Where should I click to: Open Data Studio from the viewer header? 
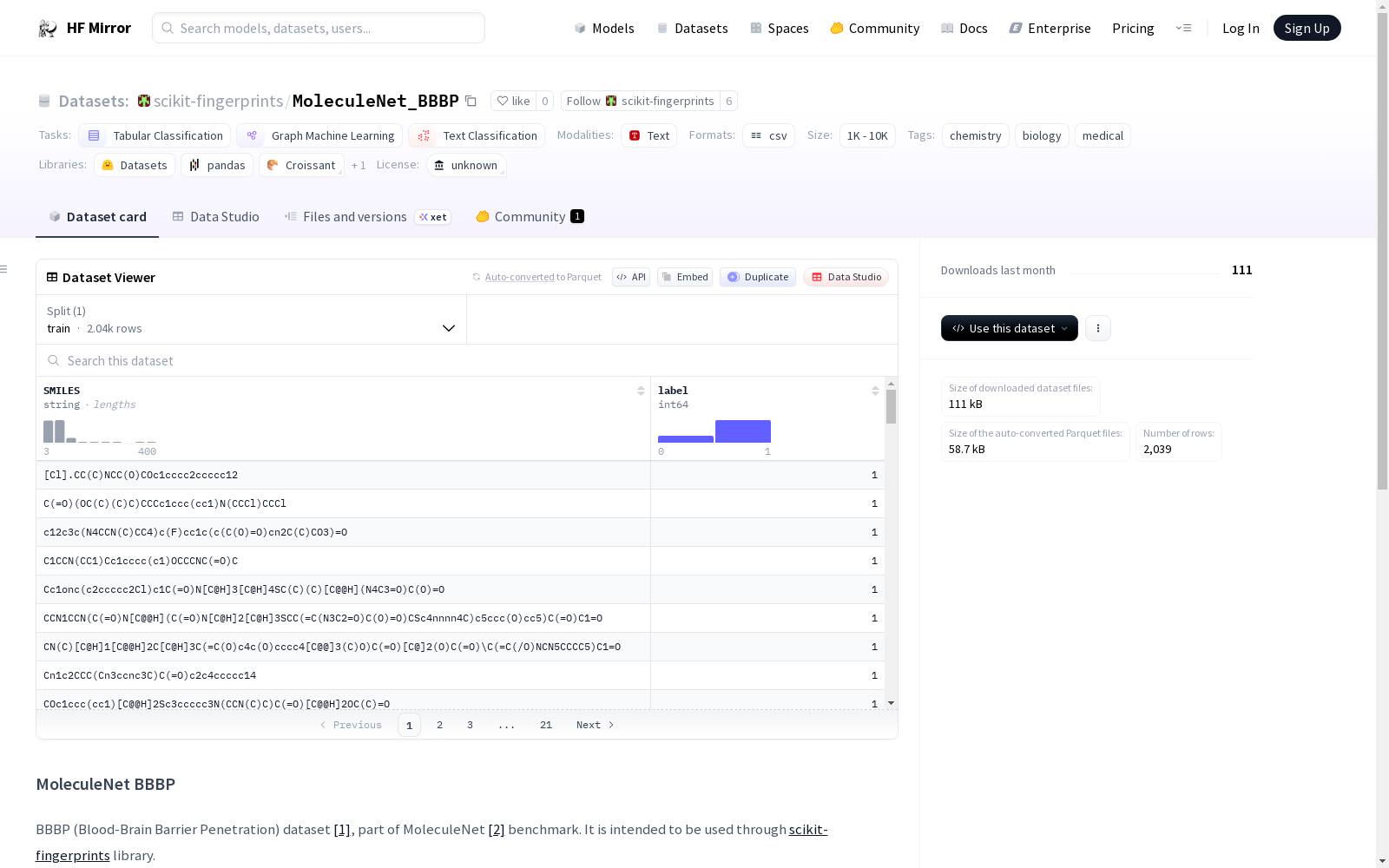click(846, 277)
